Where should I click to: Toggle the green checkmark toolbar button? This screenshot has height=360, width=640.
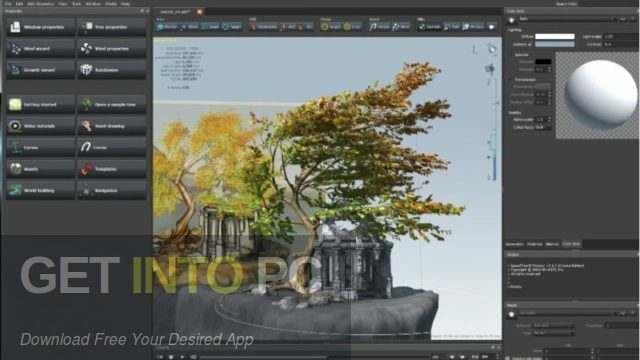click(x=429, y=27)
